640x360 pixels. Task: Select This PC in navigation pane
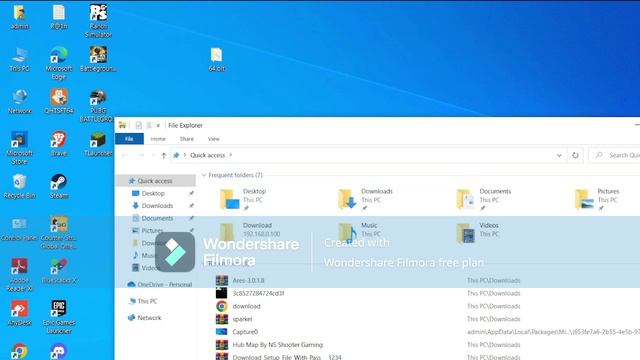[x=147, y=301]
